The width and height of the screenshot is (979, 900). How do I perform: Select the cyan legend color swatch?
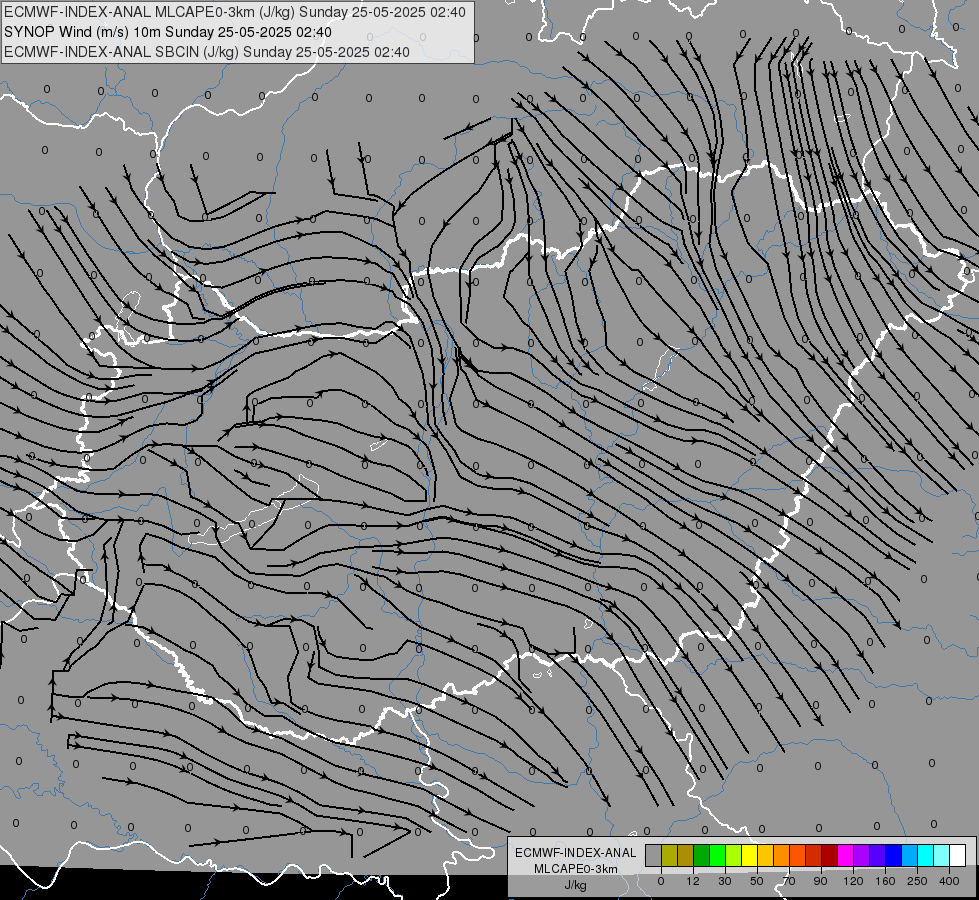tap(925, 856)
